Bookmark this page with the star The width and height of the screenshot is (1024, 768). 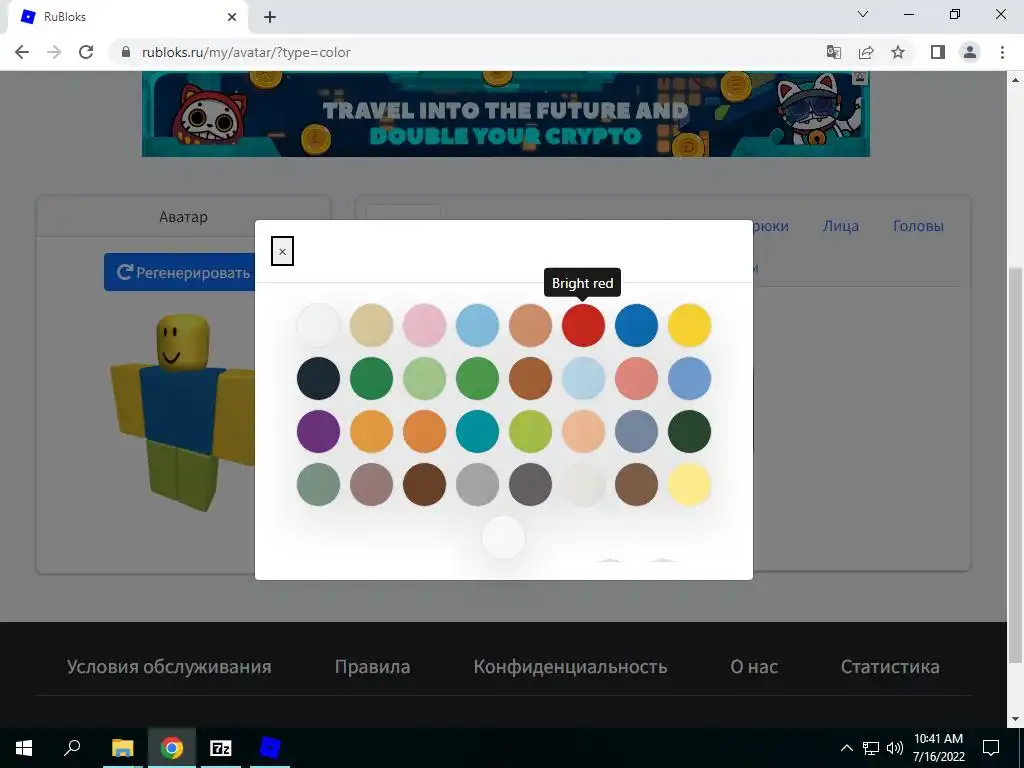tap(898, 52)
